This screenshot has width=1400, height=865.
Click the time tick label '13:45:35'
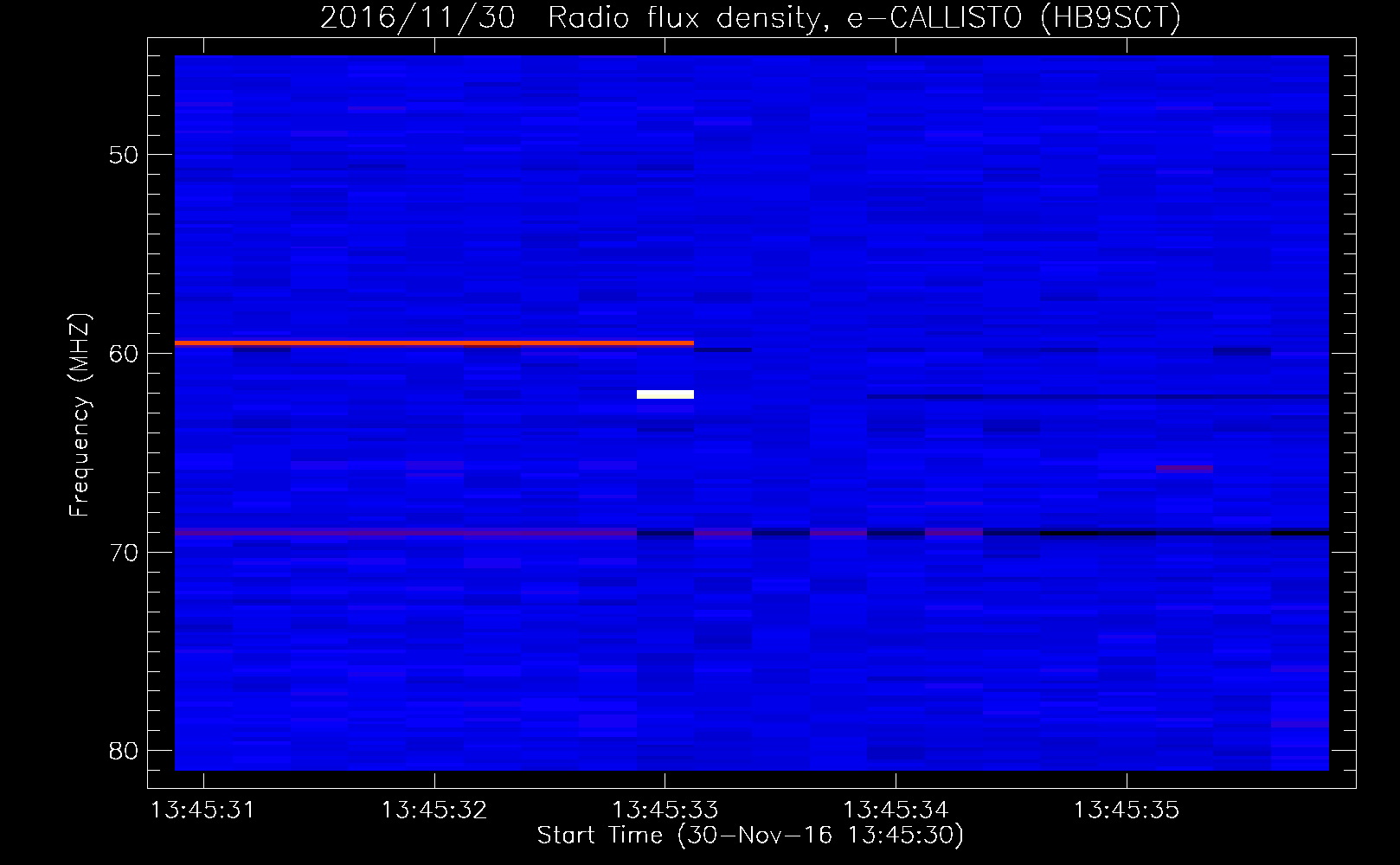1127,810
